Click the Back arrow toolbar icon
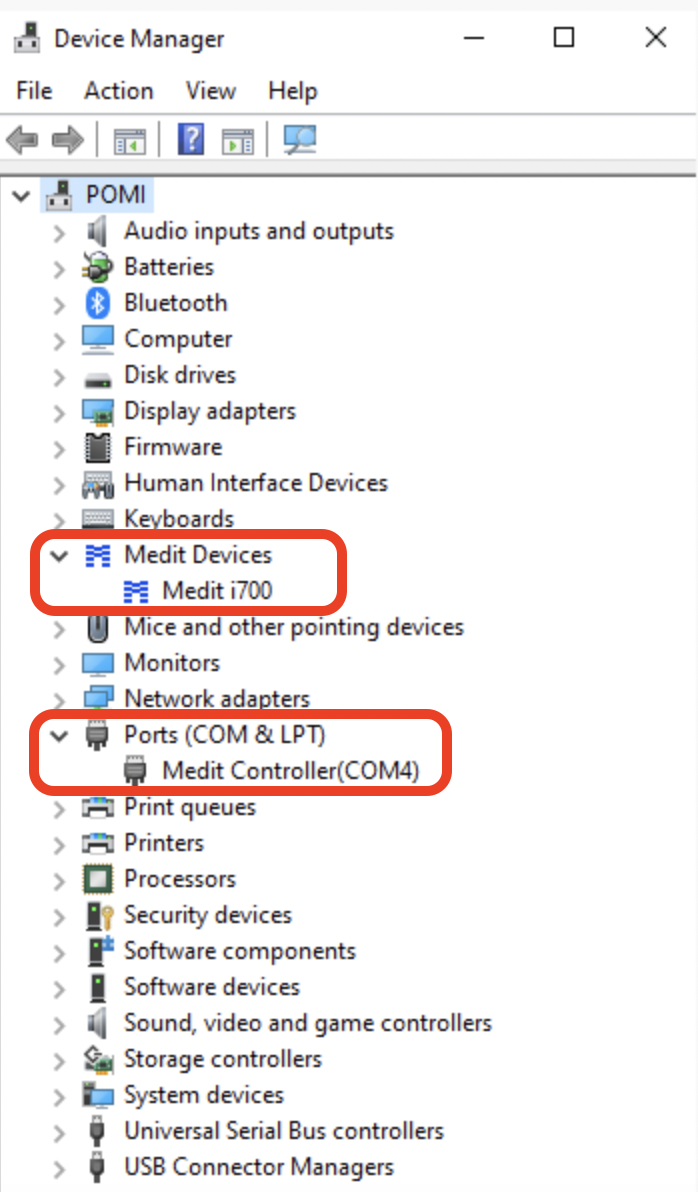The height and width of the screenshot is (1192, 698). coord(22,140)
